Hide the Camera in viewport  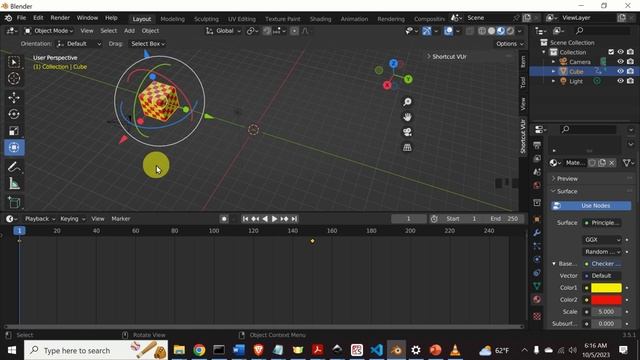[x=620, y=62]
